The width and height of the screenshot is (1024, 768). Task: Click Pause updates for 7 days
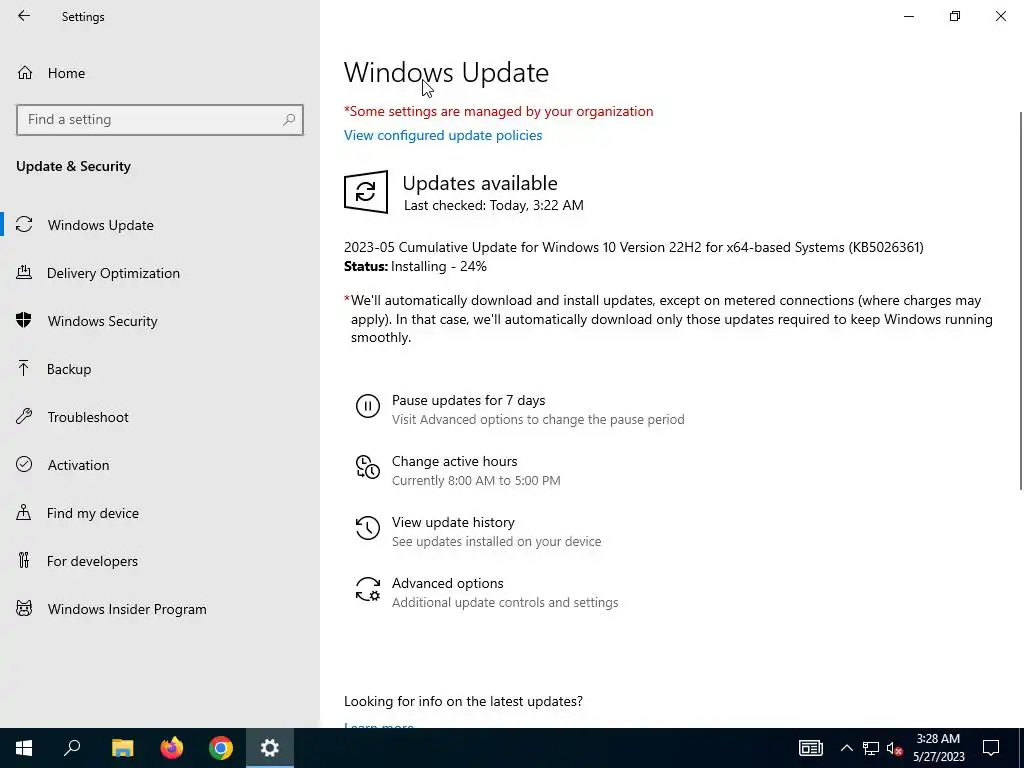(468, 400)
